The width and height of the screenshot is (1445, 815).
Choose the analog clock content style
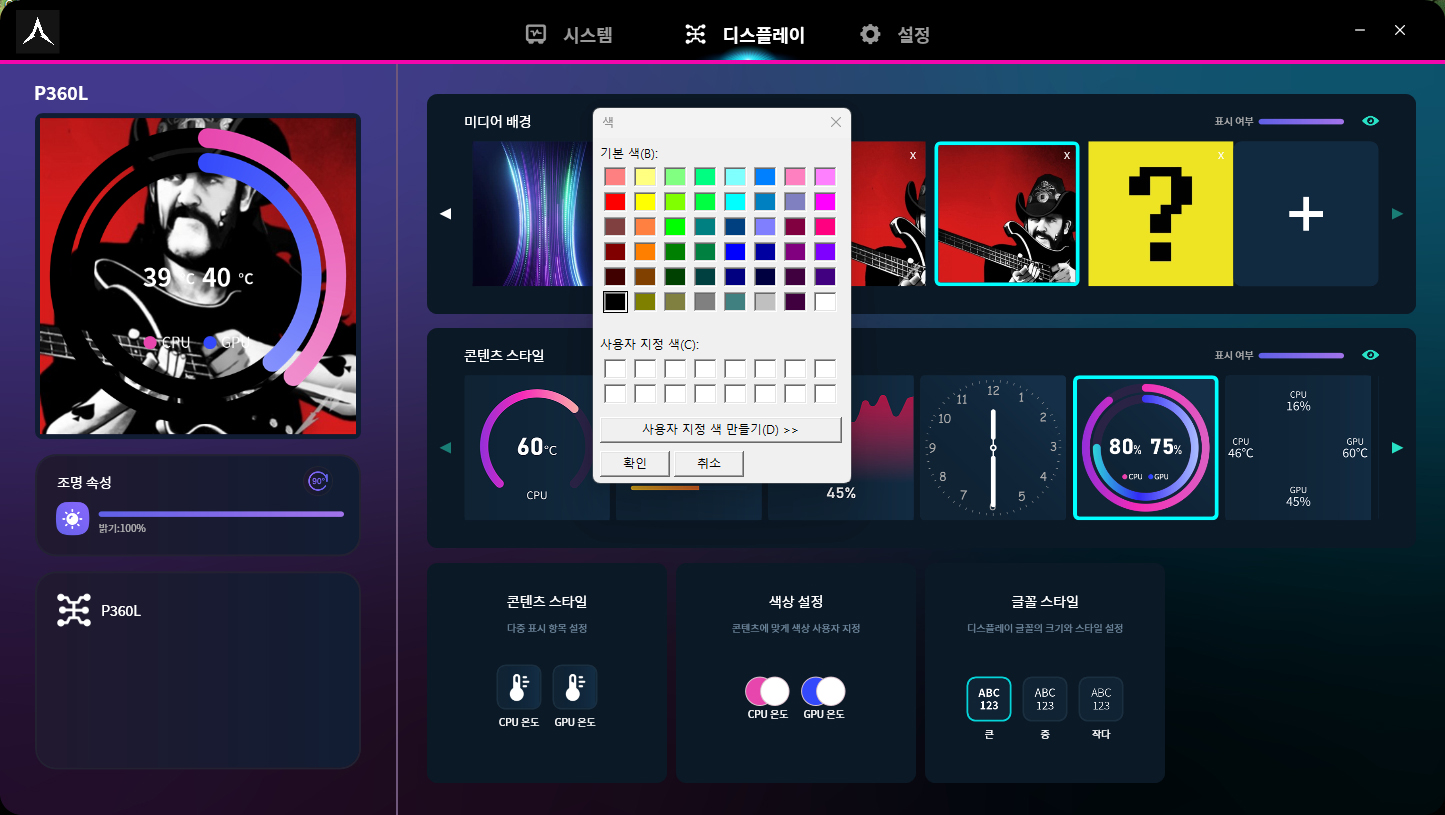[x=993, y=447]
